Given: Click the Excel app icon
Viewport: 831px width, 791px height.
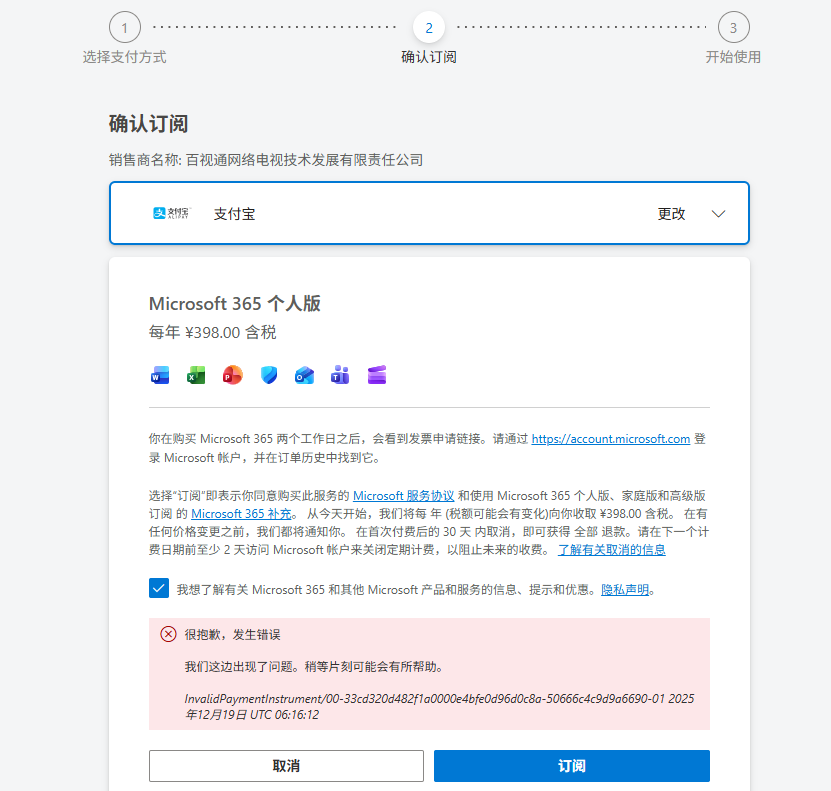Looking at the screenshot, I should pos(196,375).
